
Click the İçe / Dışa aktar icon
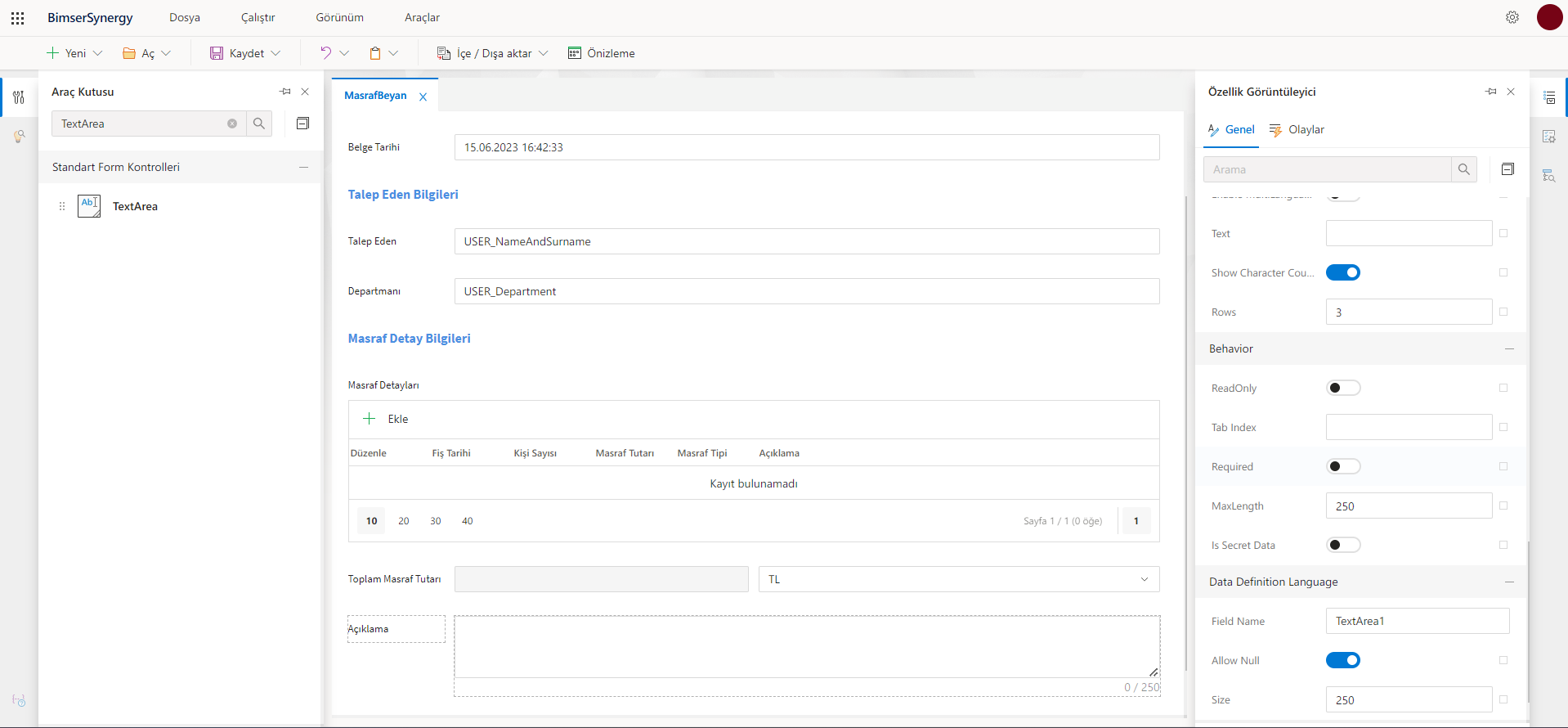pyautogui.click(x=444, y=53)
